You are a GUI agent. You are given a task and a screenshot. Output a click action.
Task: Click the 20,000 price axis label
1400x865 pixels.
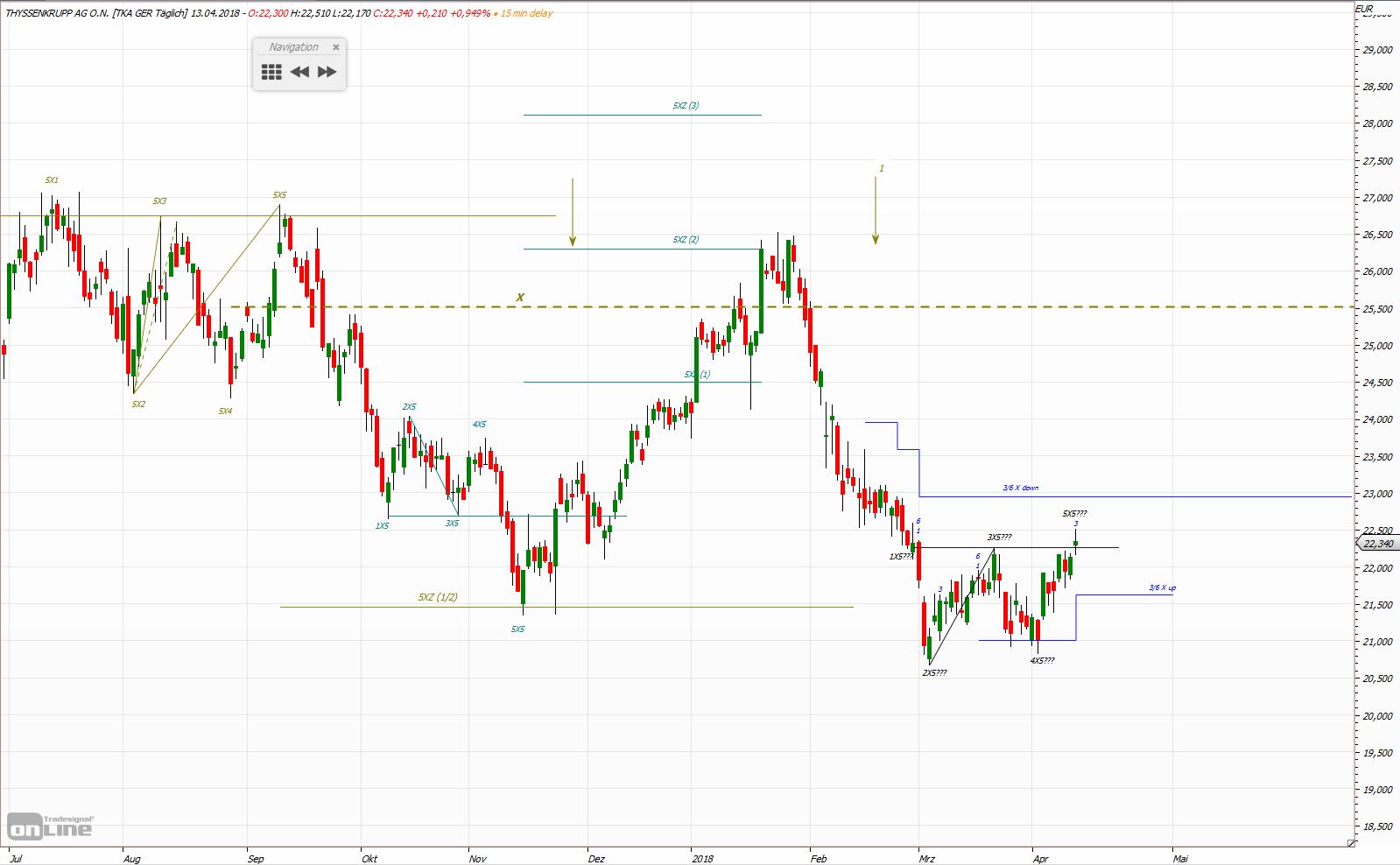[x=1378, y=716]
